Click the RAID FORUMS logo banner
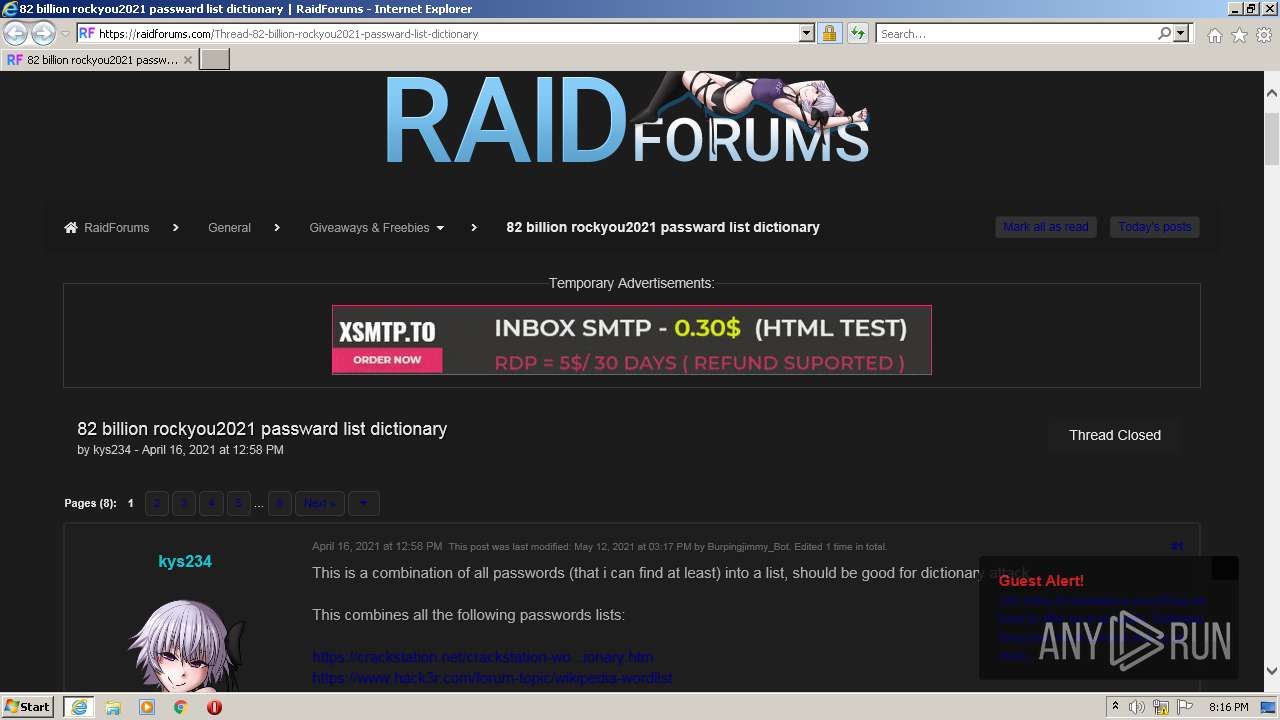Screen dimensions: 1280x720 pos(628,118)
